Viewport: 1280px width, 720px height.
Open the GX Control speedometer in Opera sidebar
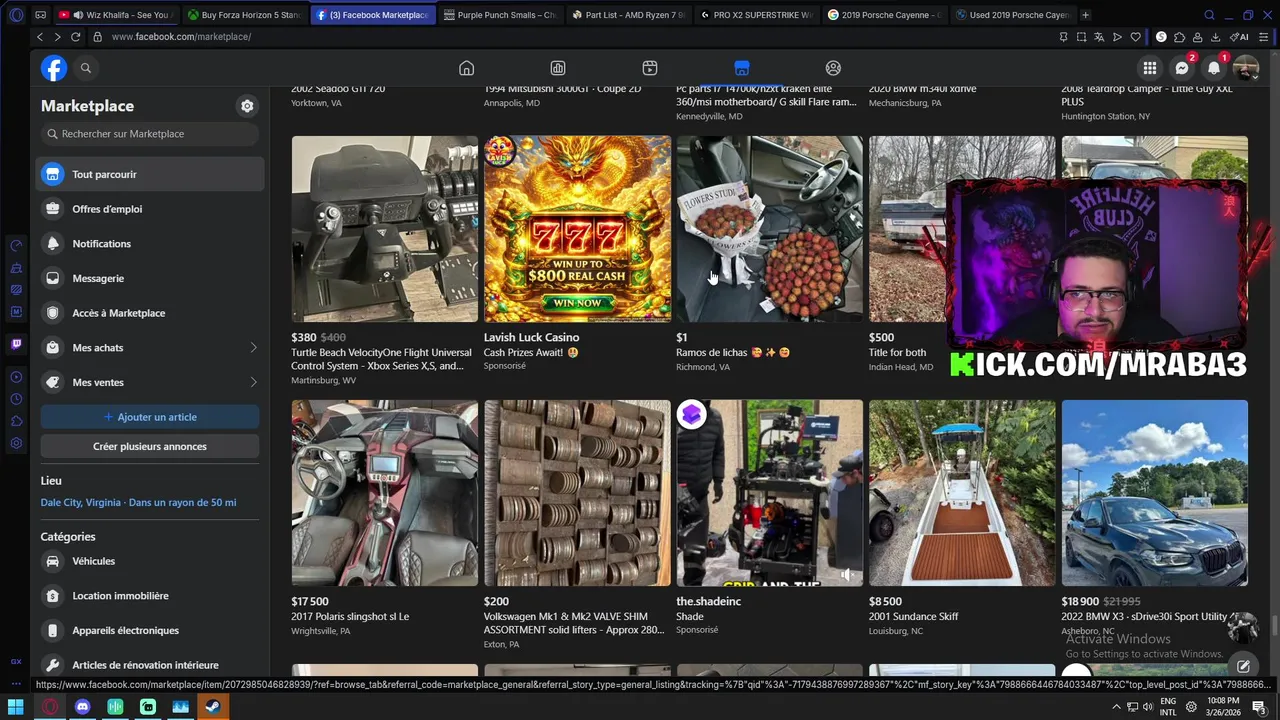16,245
